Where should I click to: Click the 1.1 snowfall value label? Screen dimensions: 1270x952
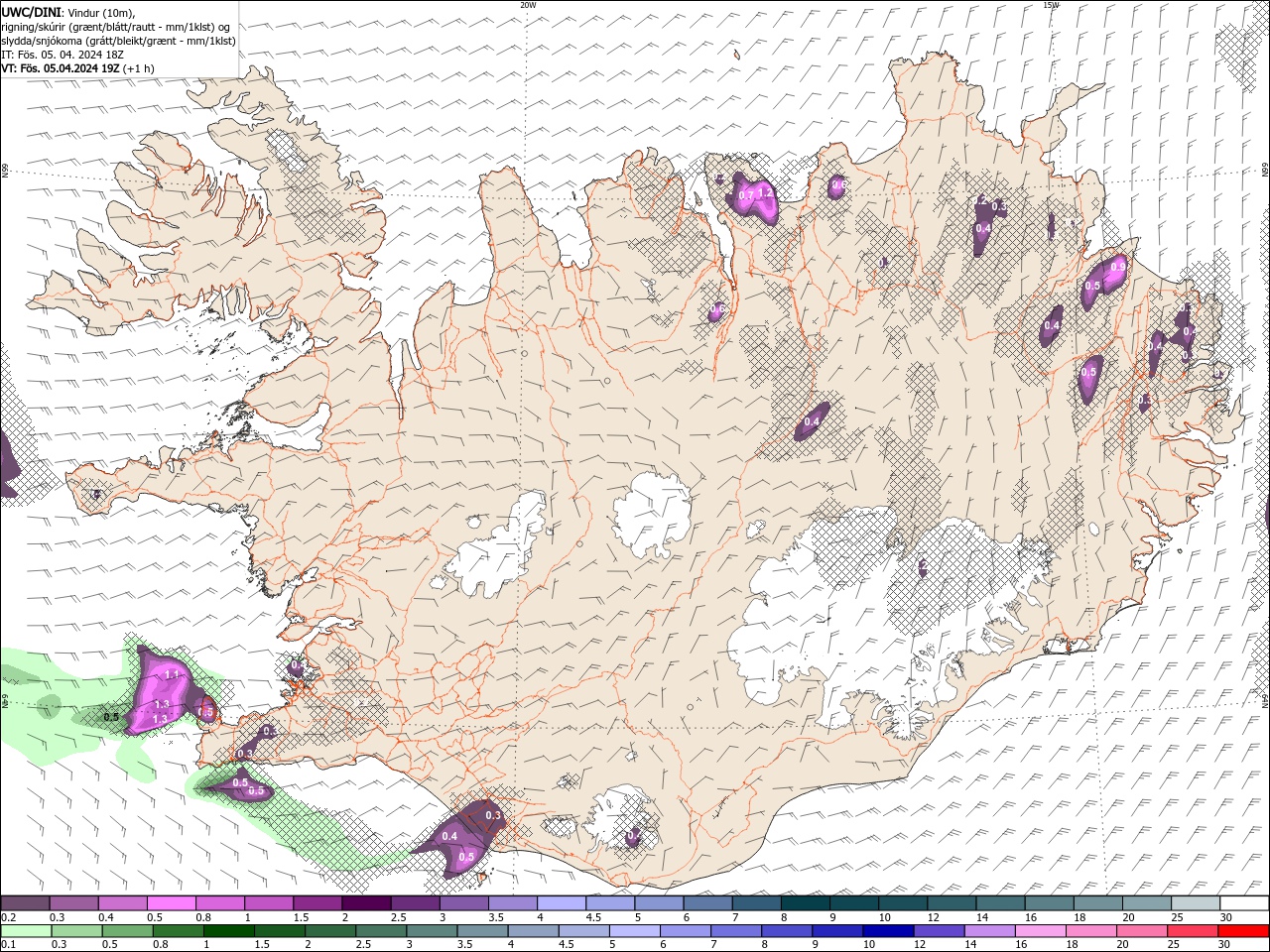(x=171, y=674)
